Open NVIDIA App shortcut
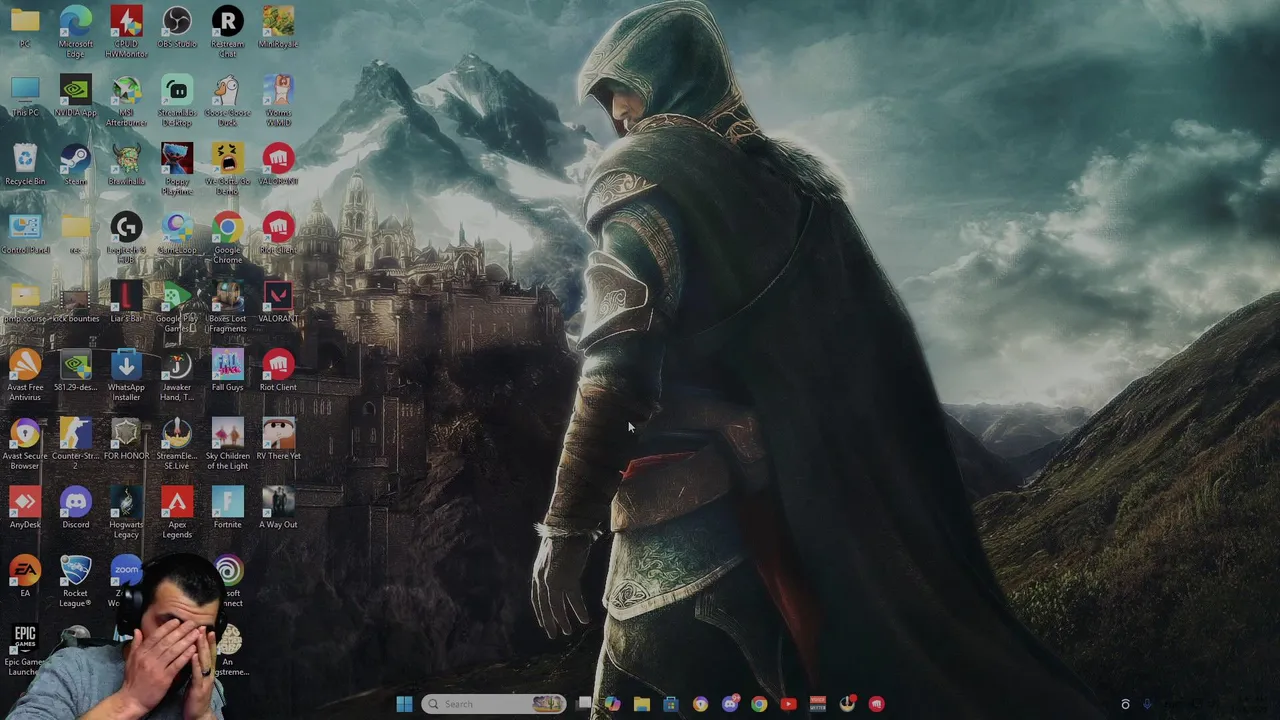Image resolution: width=1280 pixels, height=720 pixels. (x=76, y=96)
